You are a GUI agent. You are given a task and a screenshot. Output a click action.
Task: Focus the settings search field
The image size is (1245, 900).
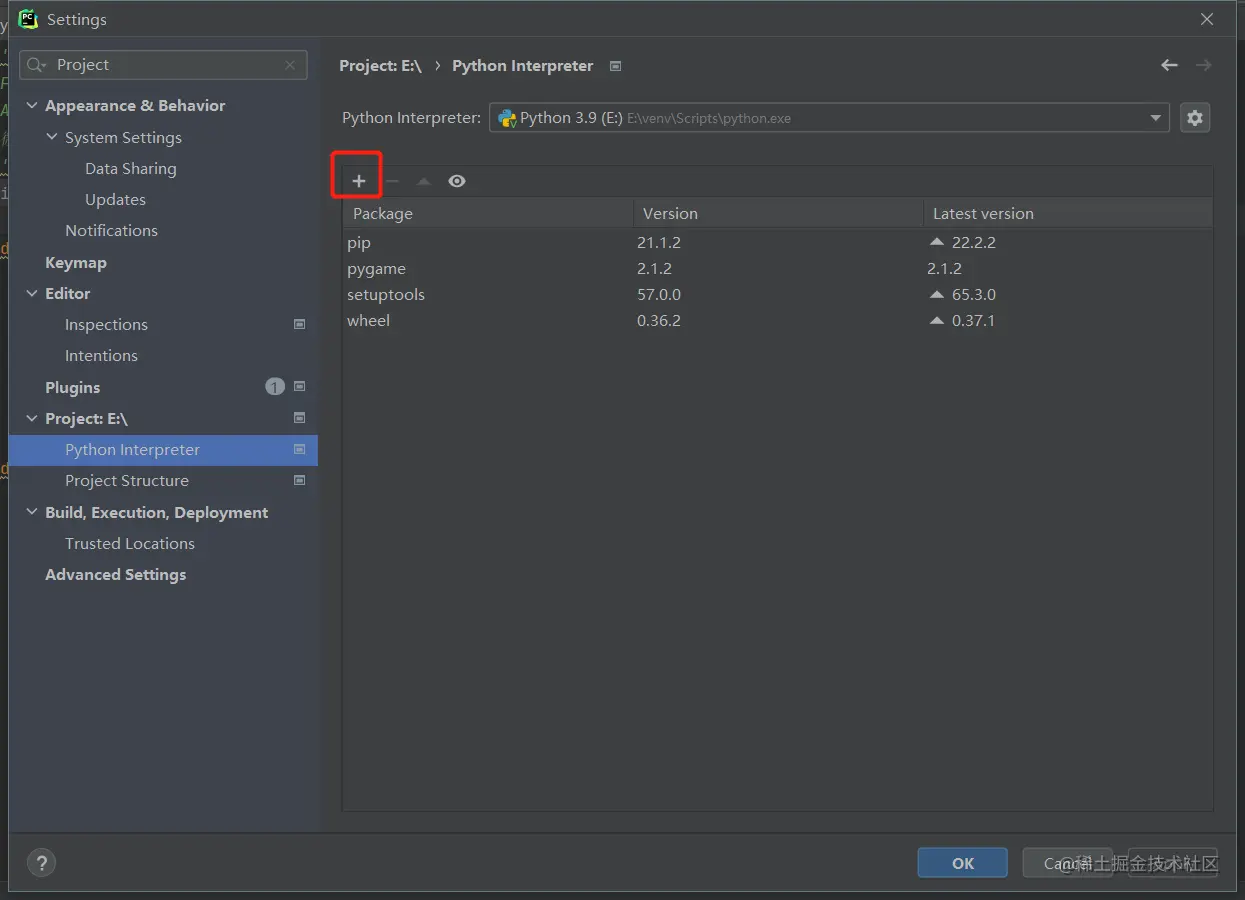coord(163,65)
